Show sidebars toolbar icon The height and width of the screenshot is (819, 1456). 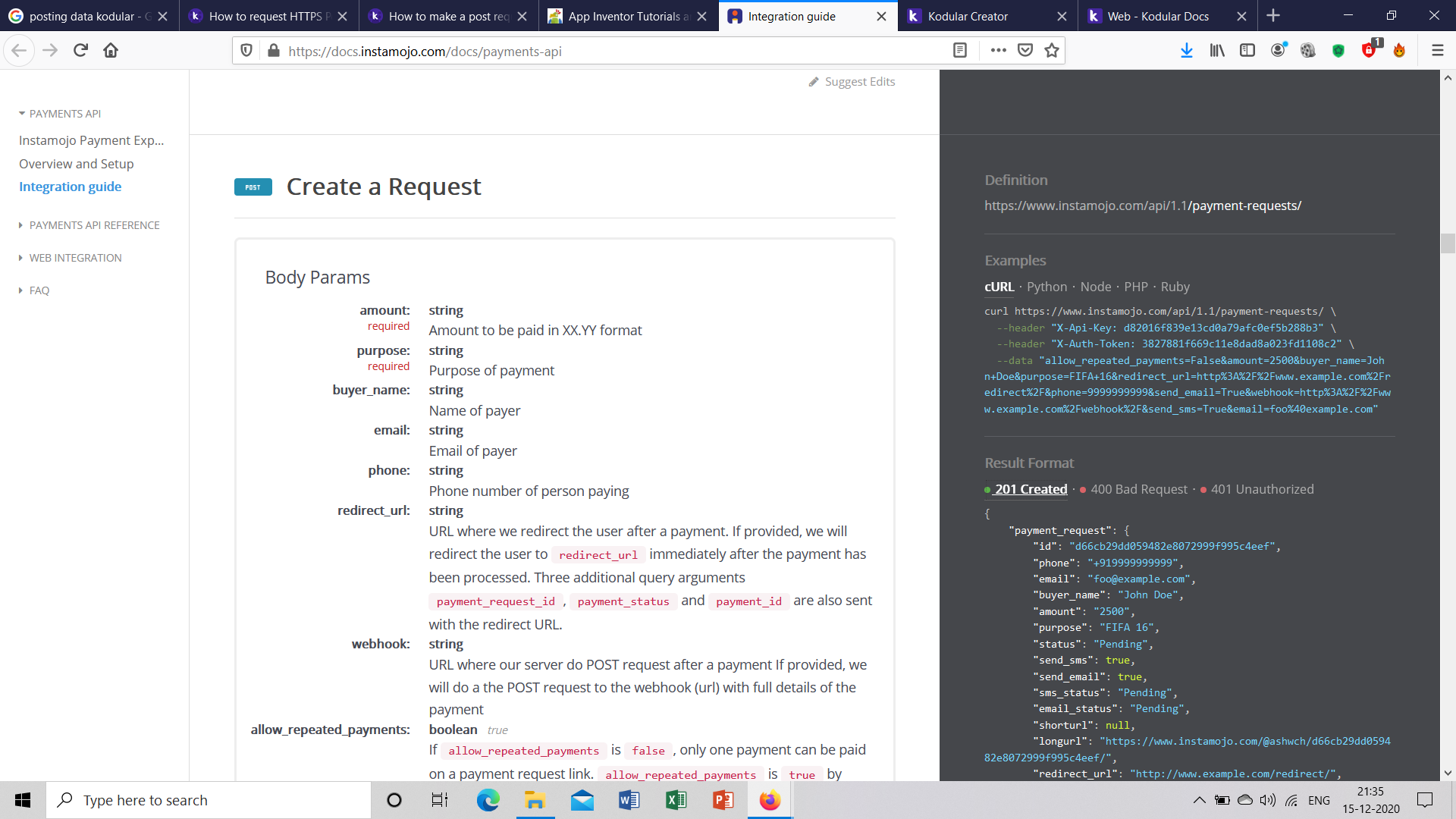coord(1247,51)
